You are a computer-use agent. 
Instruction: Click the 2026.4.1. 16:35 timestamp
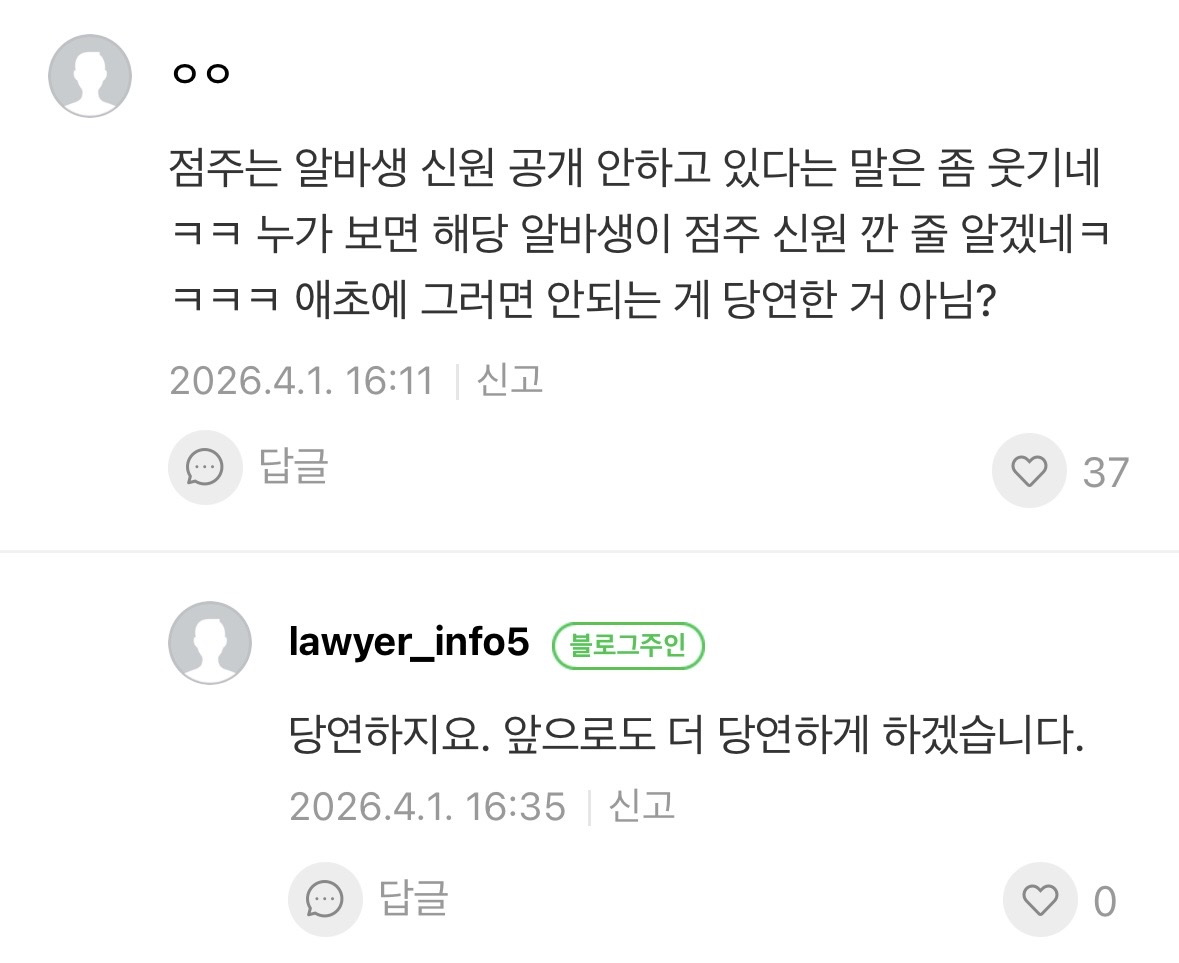click(x=427, y=806)
